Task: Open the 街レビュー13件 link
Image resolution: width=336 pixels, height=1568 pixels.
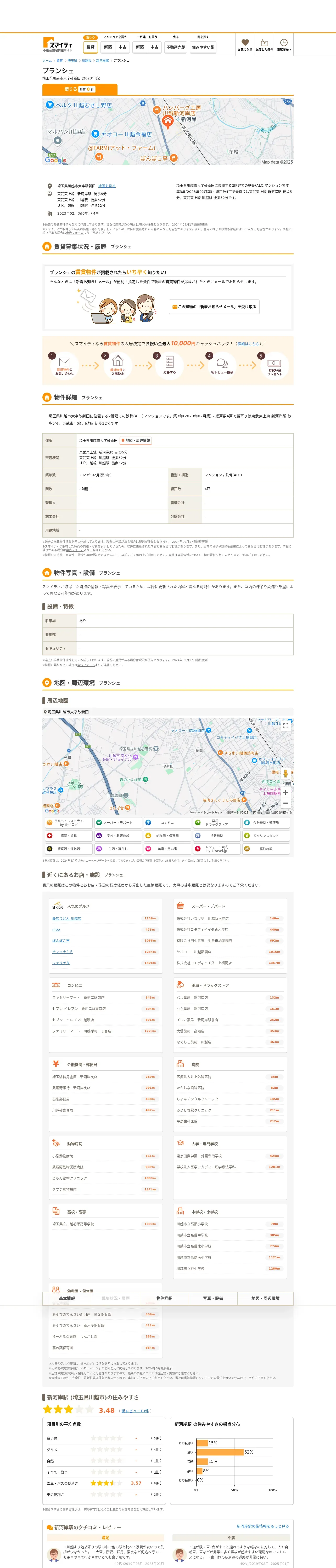Action: click(x=135, y=1411)
